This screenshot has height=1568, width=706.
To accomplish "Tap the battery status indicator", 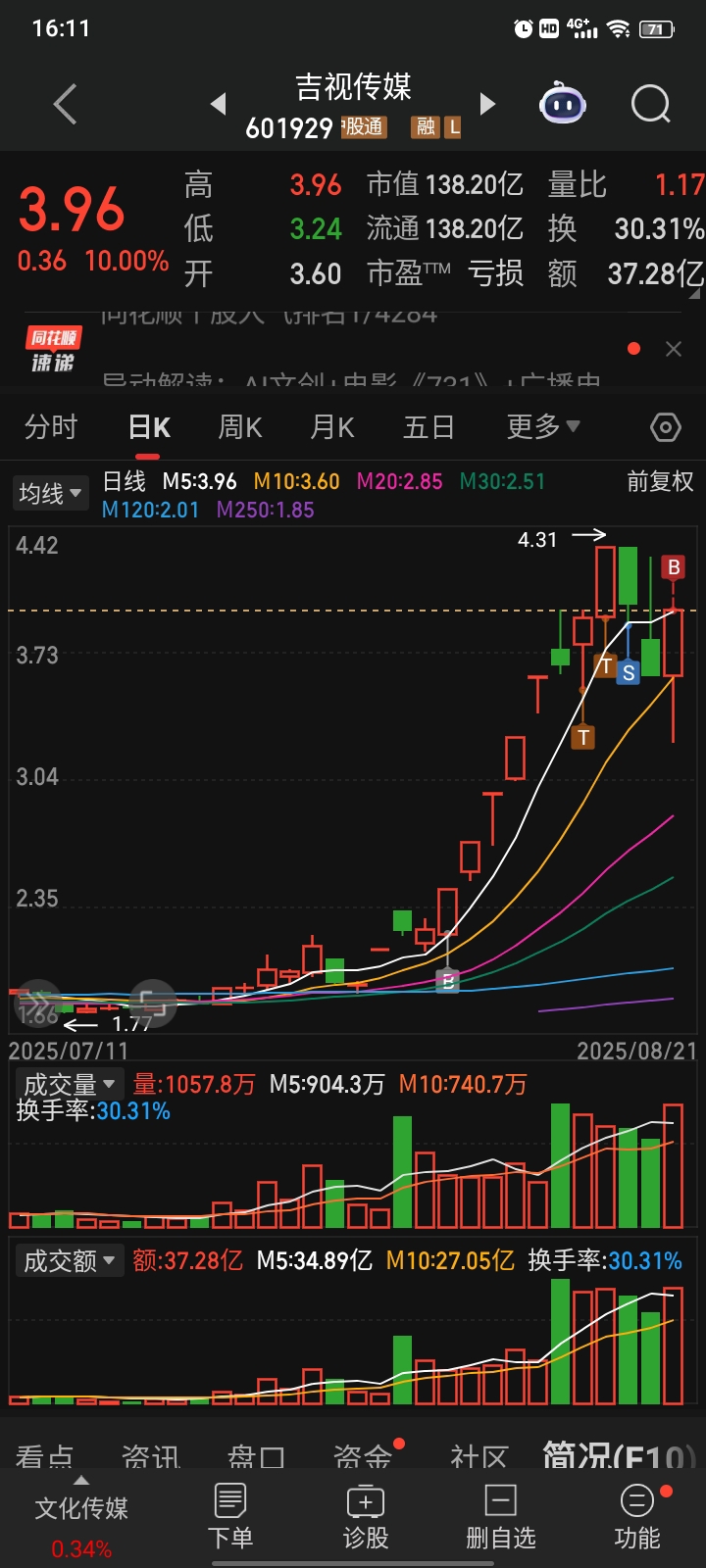I will pyautogui.click(x=656, y=29).
